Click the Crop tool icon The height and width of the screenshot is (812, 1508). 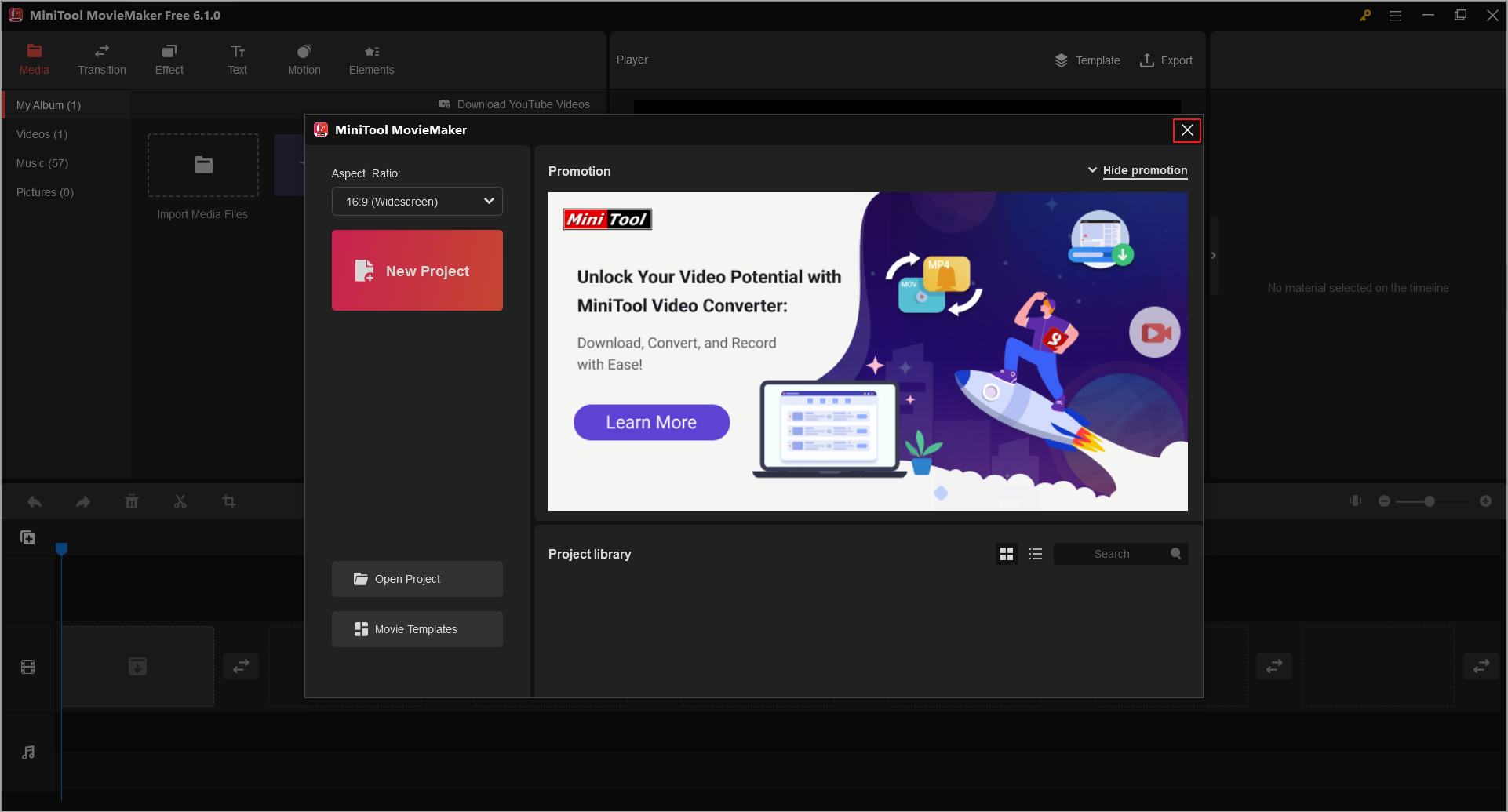click(229, 501)
